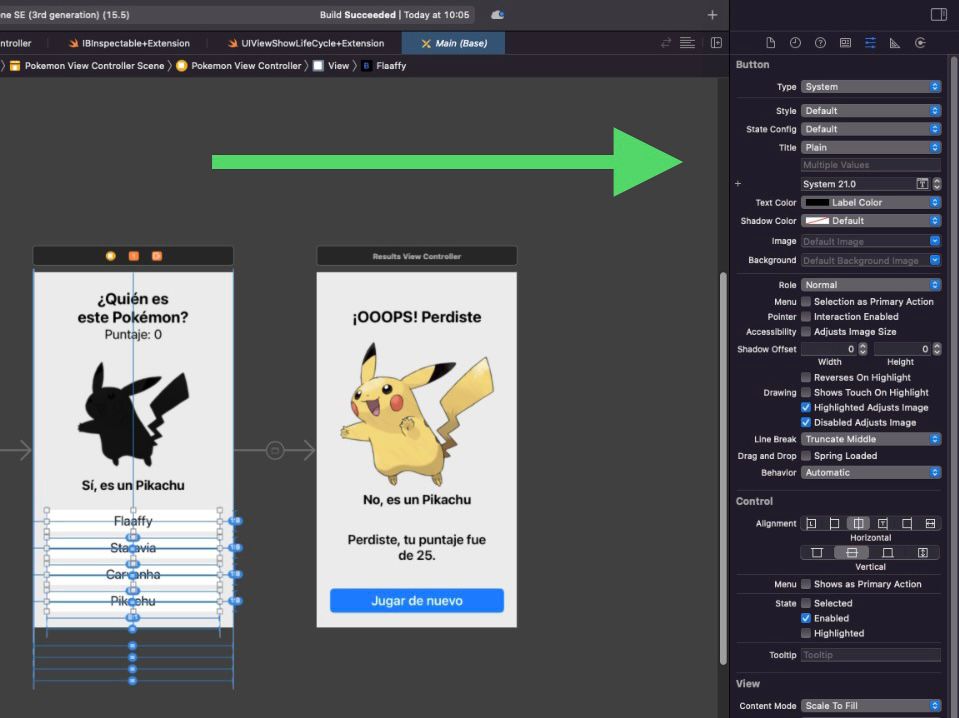Image resolution: width=959 pixels, height=718 pixels.
Task: Open the Connections inspector
Action: (x=920, y=43)
